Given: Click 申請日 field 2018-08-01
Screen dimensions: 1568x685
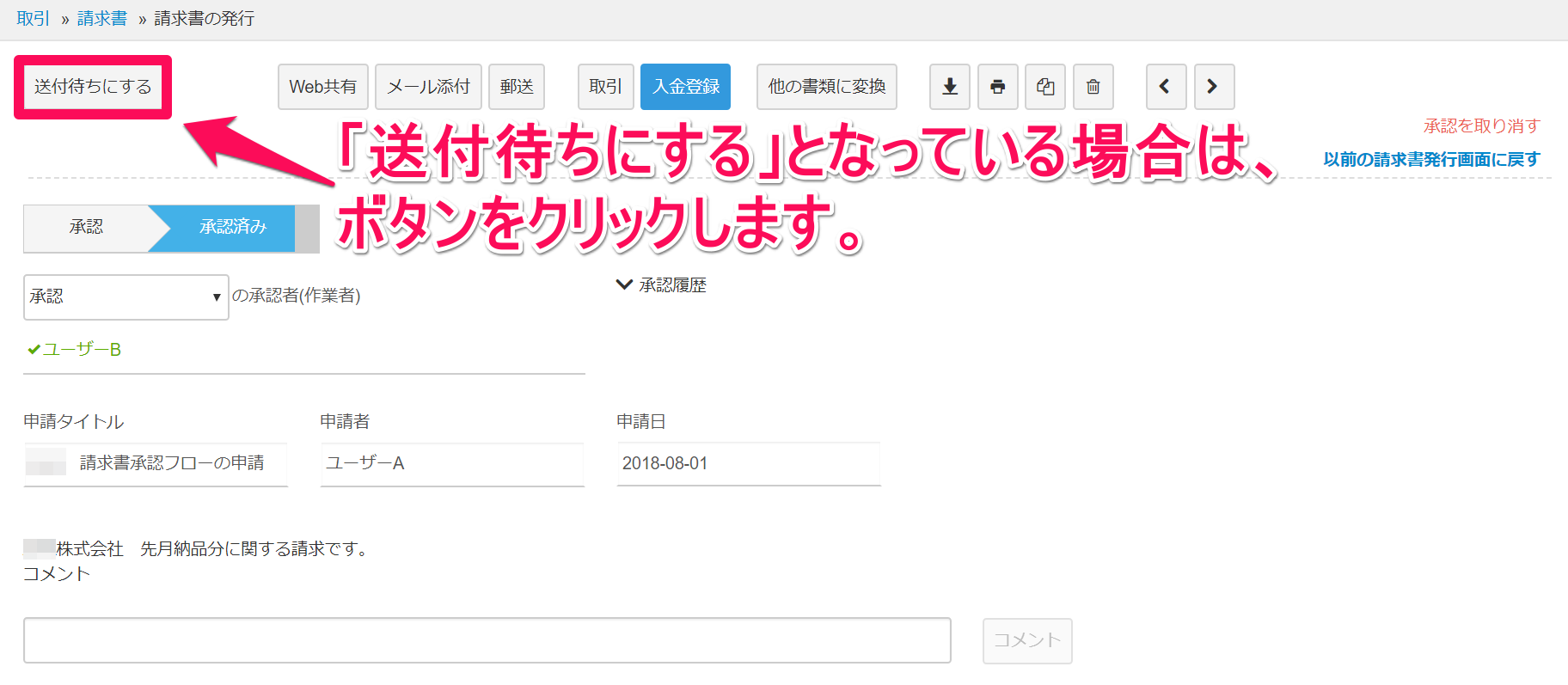Looking at the screenshot, I should point(749,464).
